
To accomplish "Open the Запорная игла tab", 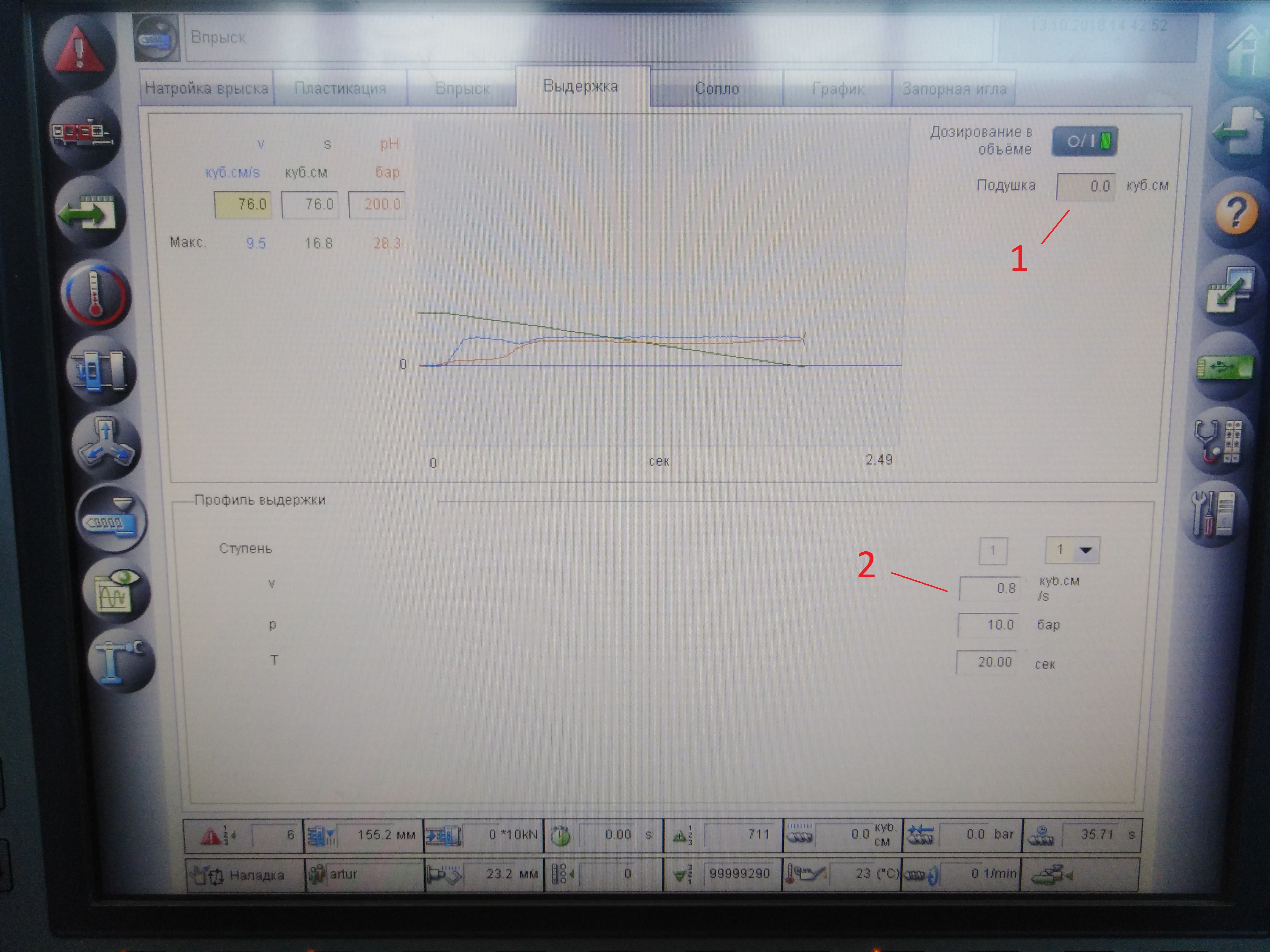I will point(954,89).
